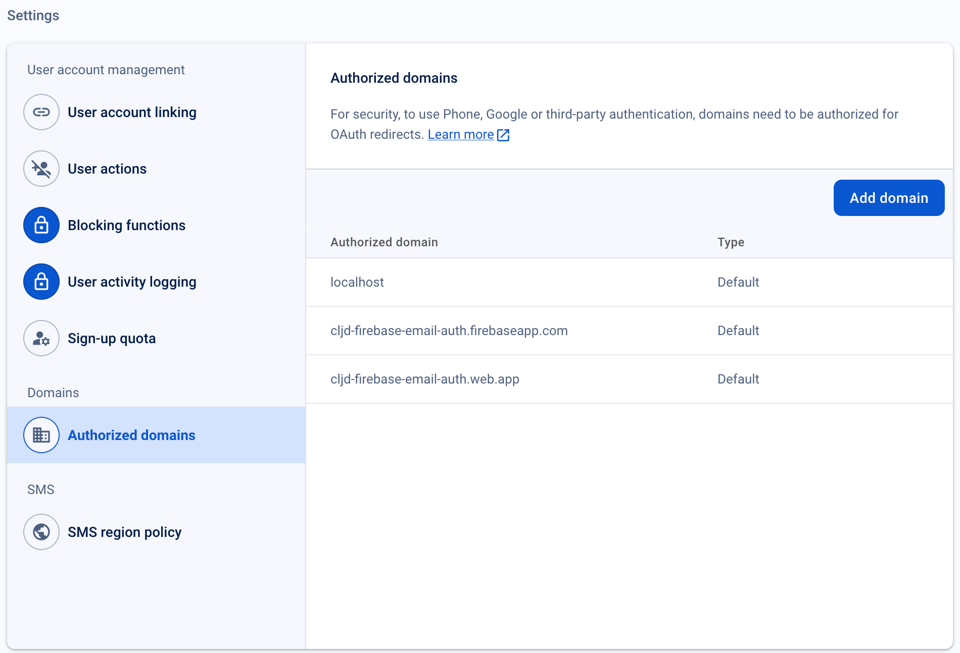Screen dimensions: 960x653
Task: Open User activity logging via its lock icon
Action: pos(41,281)
